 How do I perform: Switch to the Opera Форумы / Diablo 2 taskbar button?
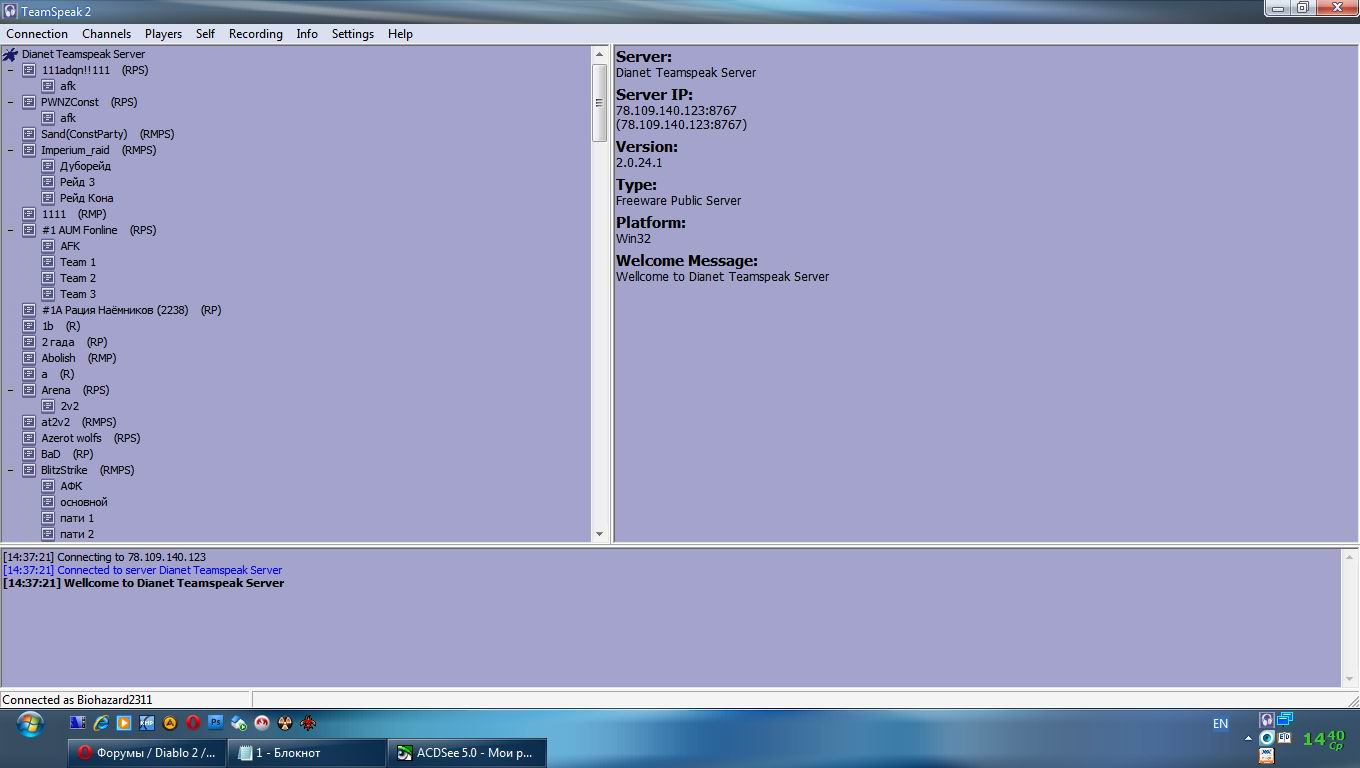(x=147, y=753)
